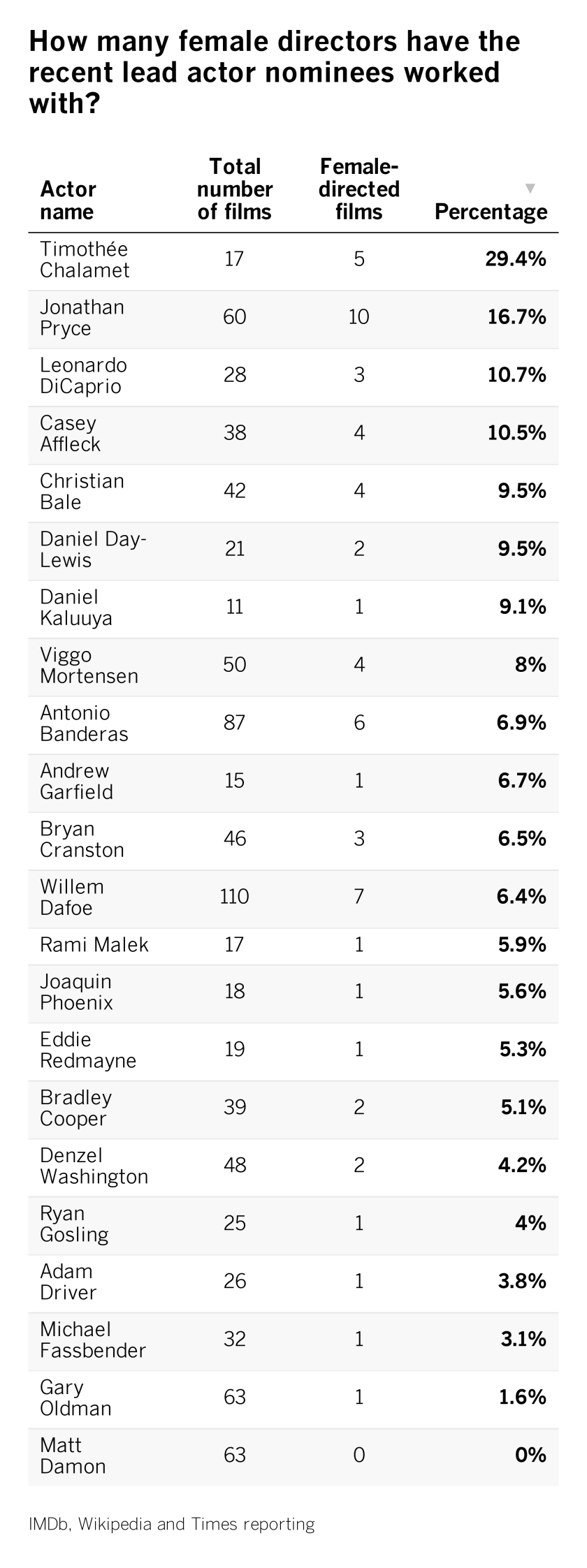Click Jonathan Pryce's name
Screen dimensions: 587x1568
click(82, 318)
